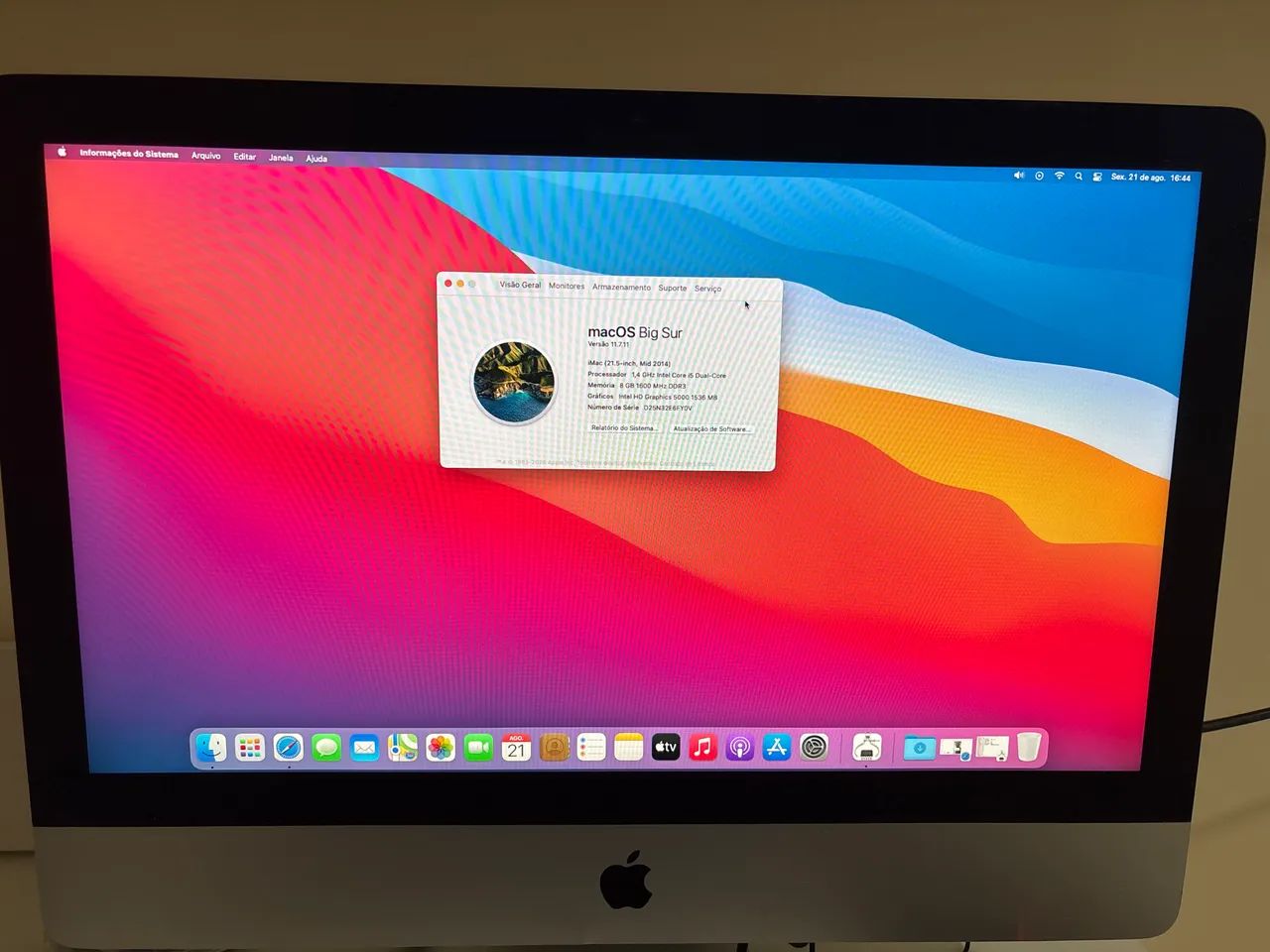
Task: Open the Trash in the Dock
Action: coord(1029,747)
